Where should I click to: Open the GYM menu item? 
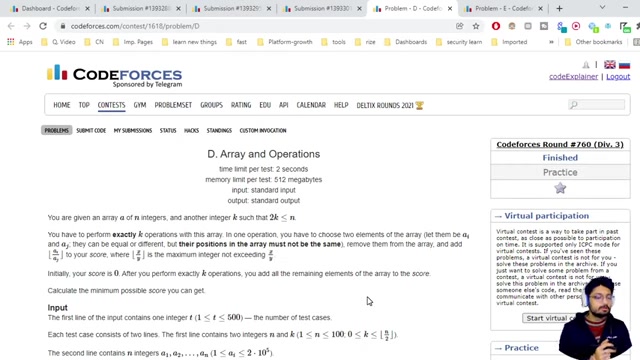[140, 105]
